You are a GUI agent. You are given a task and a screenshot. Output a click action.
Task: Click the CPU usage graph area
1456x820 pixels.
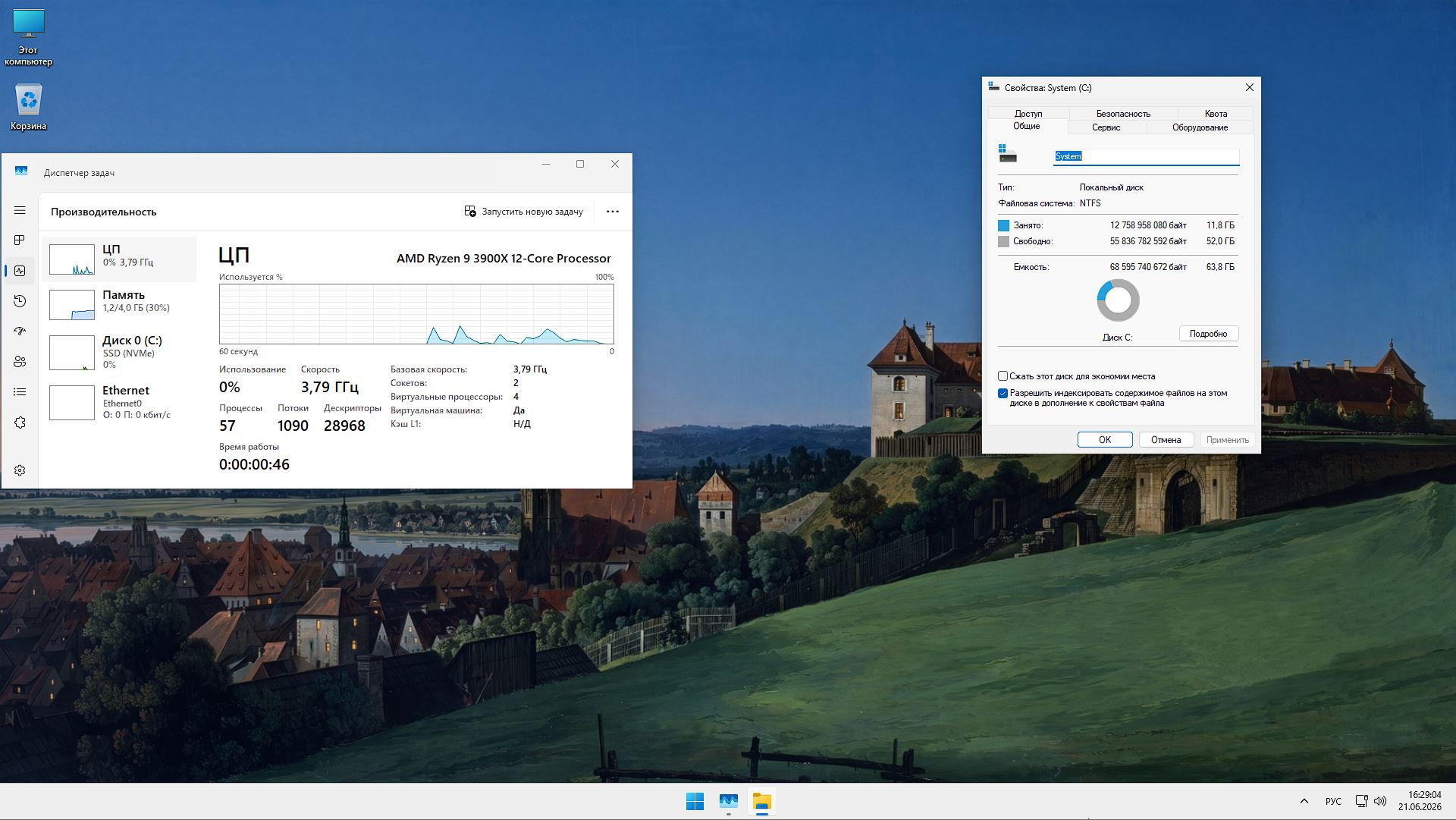[x=416, y=314]
